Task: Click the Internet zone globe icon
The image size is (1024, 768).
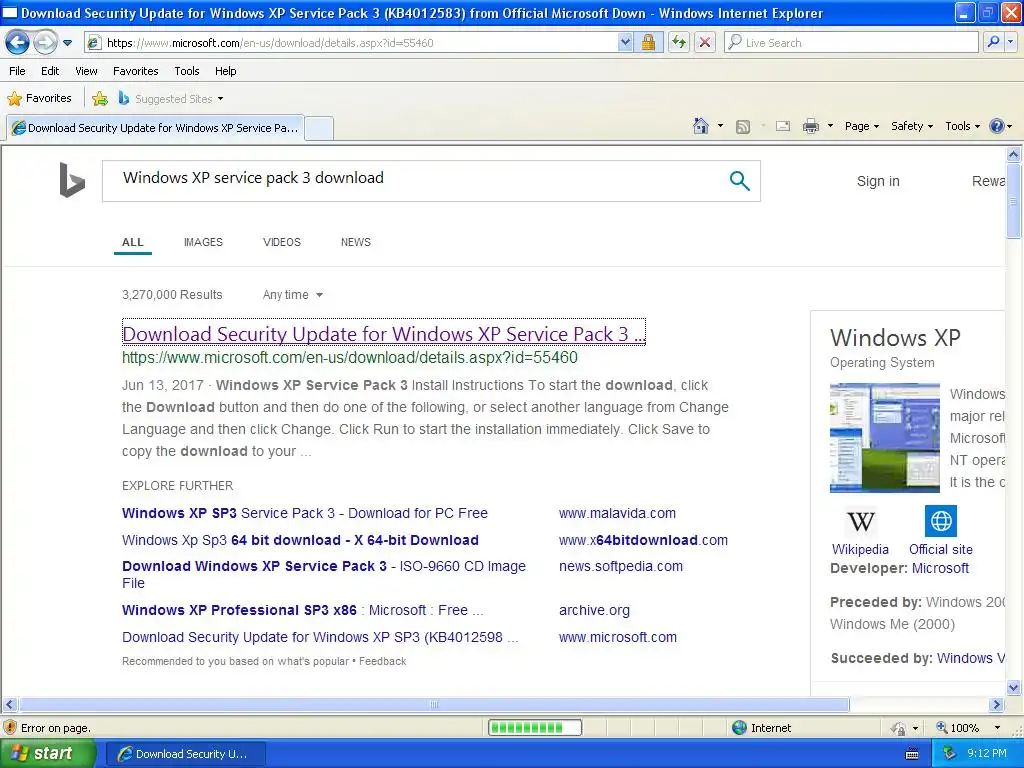Action: 739,728
